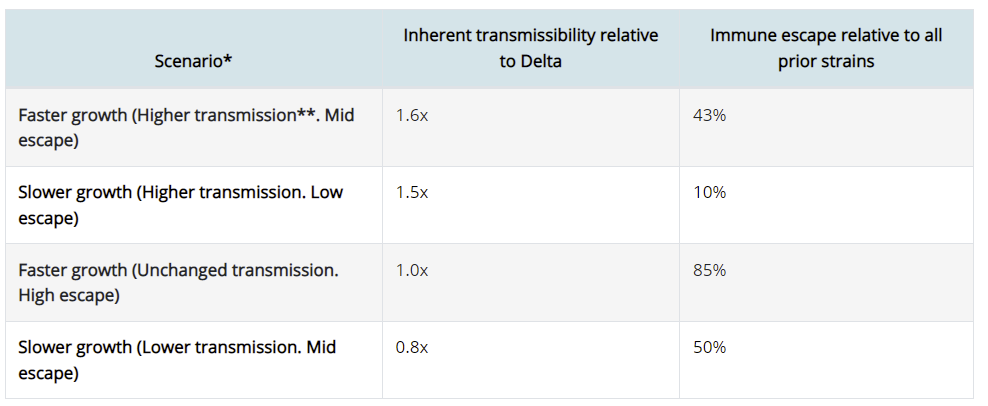988x406 pixels.
Task: Click the word Delta in the header
Action: (x=542, y=61)
